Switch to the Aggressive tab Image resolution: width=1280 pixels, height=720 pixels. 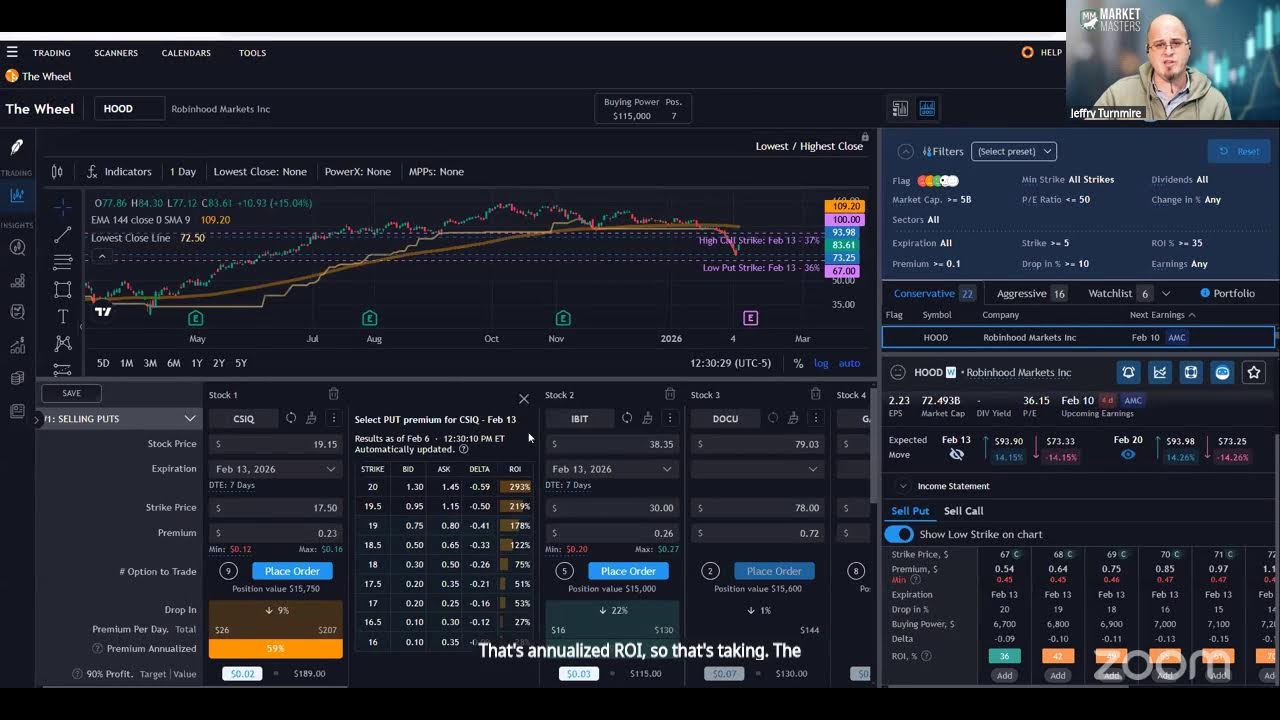pos(1030,293)
